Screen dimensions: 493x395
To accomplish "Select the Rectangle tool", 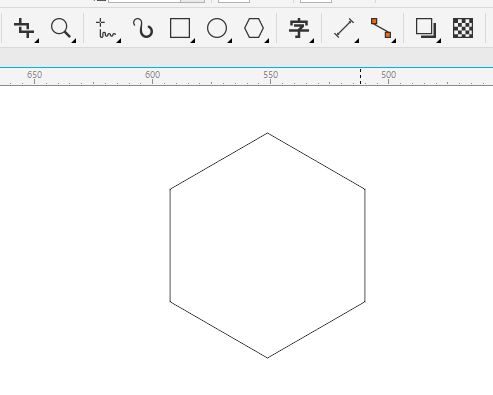I will [180, 28].
